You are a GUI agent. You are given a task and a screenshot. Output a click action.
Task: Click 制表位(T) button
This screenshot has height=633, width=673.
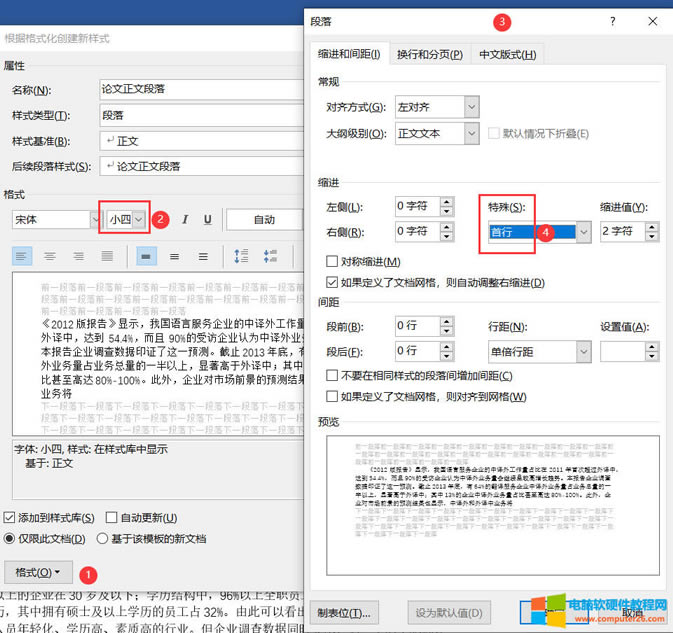pos(344,613)
